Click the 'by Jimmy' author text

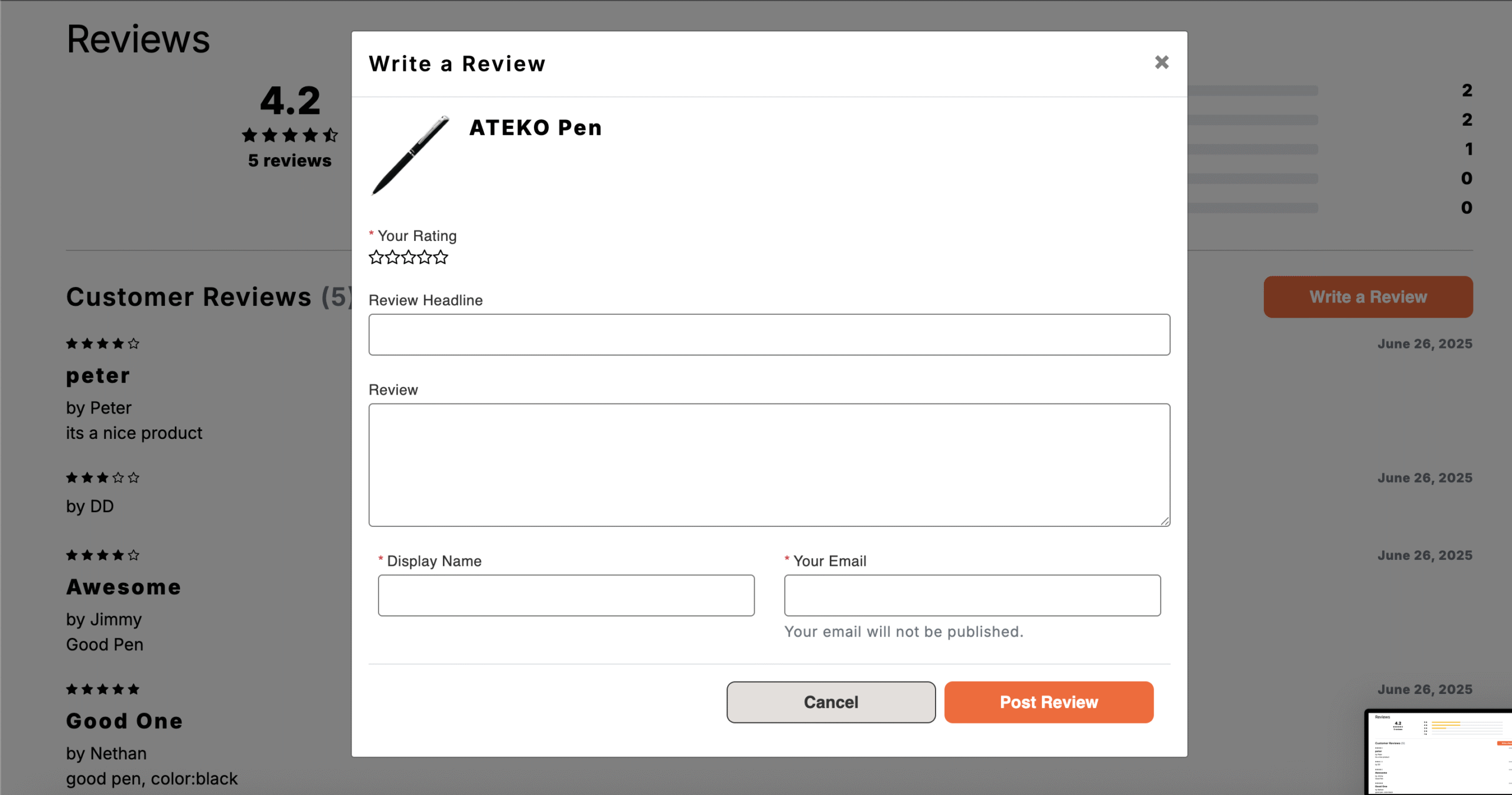104,619
